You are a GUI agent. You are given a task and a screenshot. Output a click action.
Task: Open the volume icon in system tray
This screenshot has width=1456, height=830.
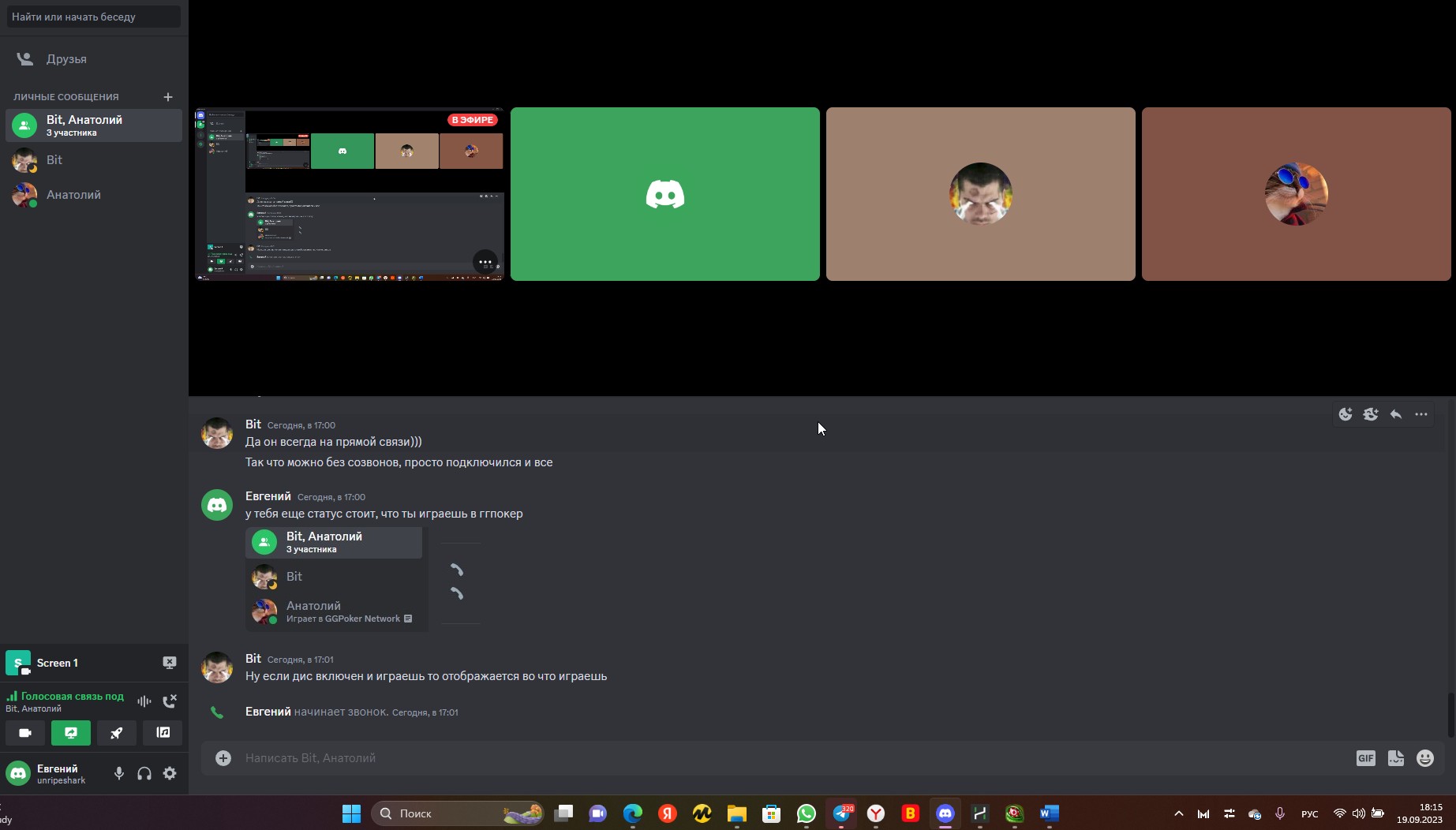coord(1358,813)
